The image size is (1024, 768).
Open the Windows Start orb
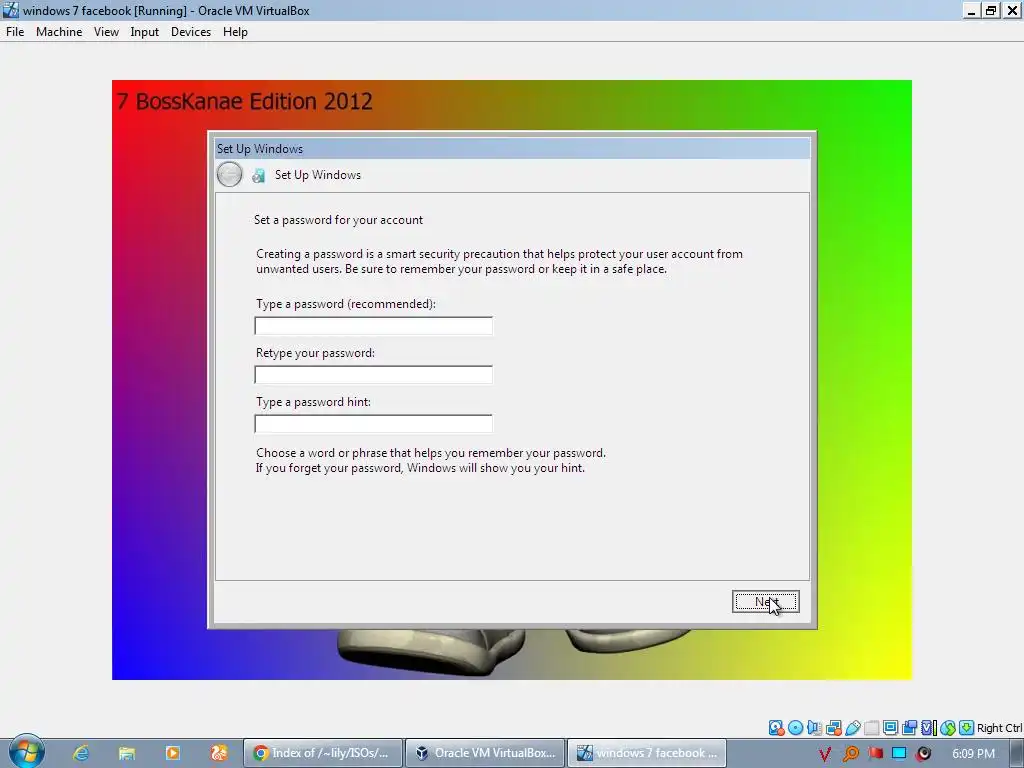pyautogui.click(x=26, y=752)
